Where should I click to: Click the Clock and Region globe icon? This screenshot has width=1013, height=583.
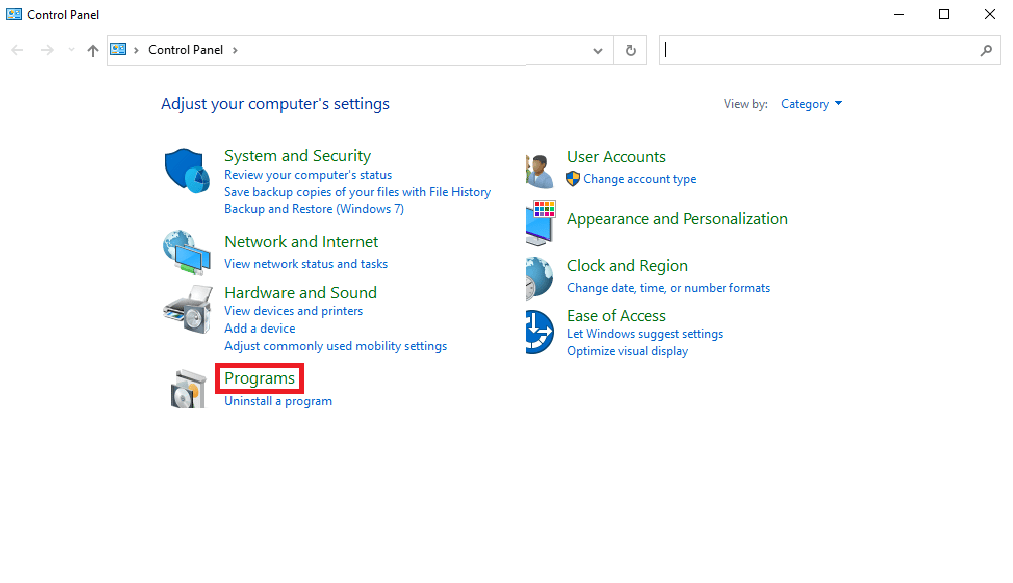pos(539,278)
